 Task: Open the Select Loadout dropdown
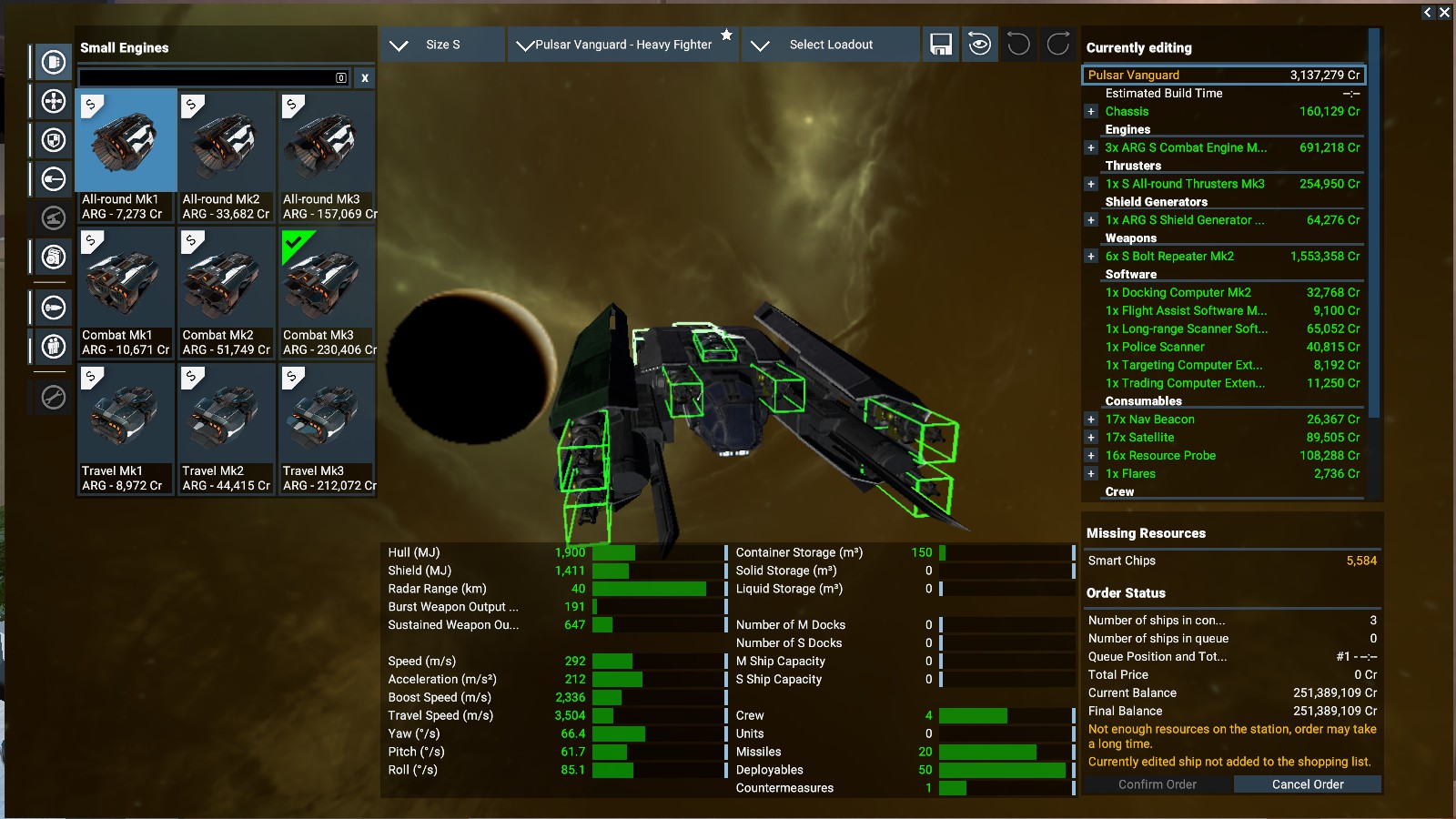829,45
